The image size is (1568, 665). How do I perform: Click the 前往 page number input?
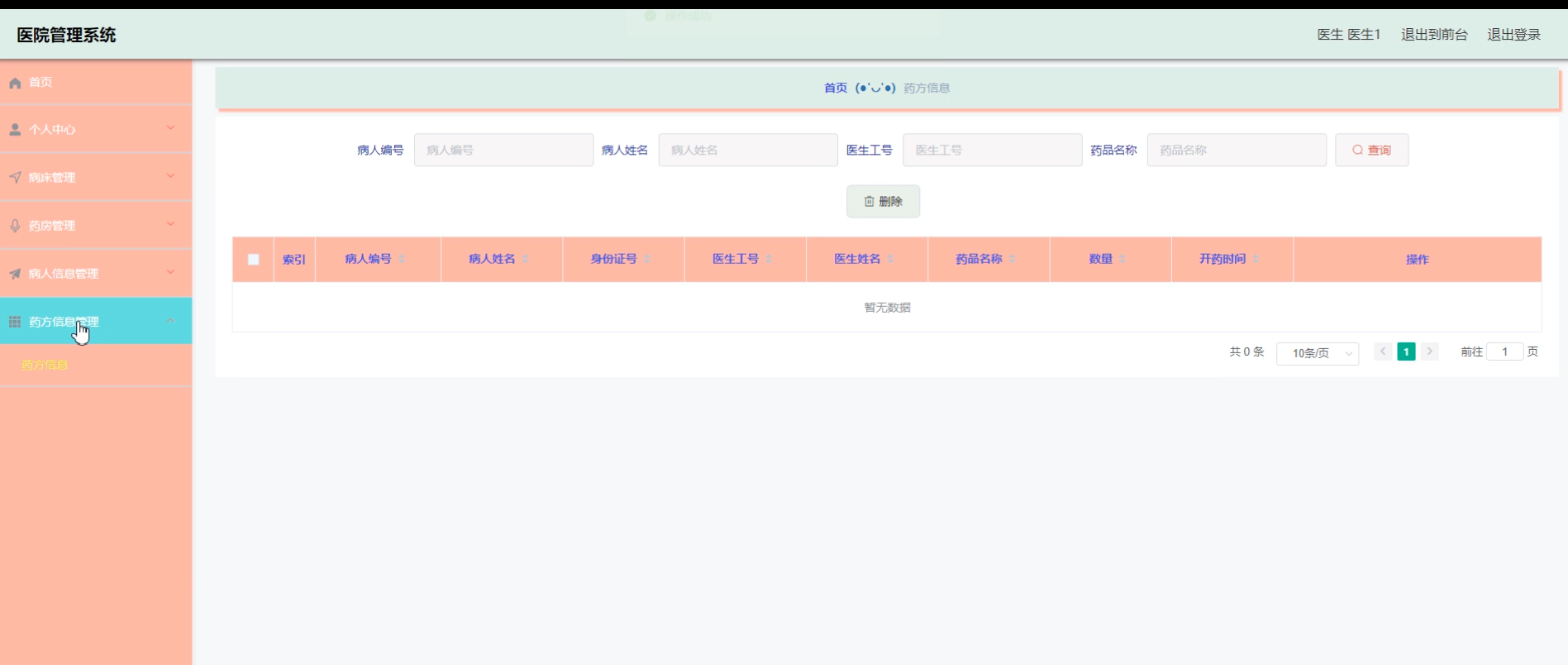1504,352
